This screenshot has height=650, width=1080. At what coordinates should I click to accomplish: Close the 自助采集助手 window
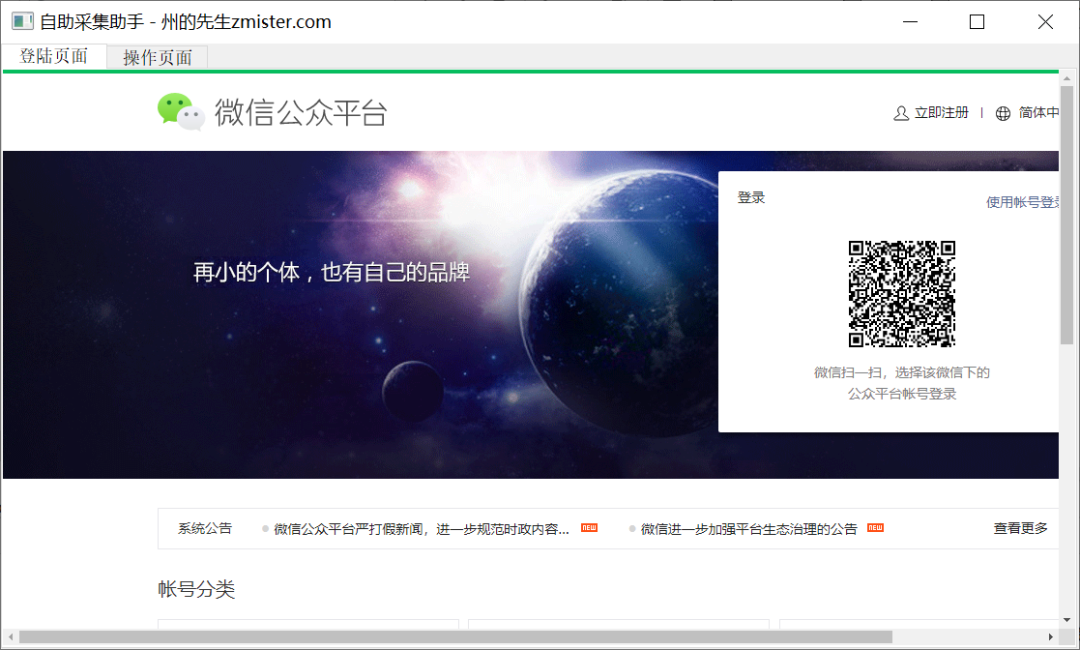pos(1045,22)
